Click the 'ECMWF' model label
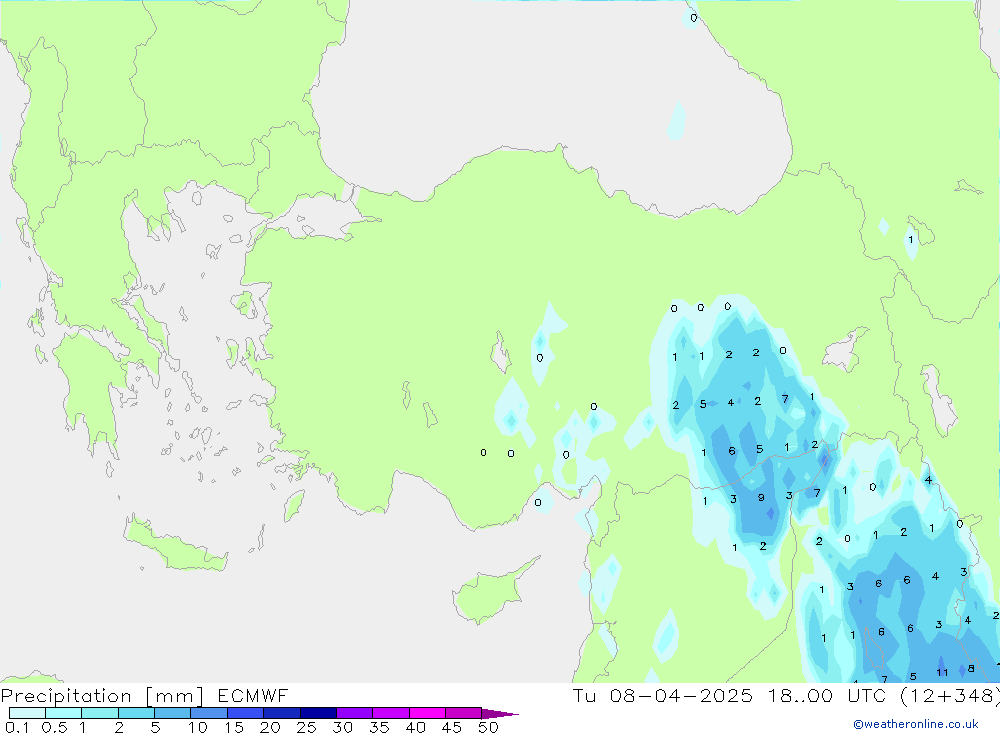Viewport: 1000px width, 733px height. tap(253, 695)
